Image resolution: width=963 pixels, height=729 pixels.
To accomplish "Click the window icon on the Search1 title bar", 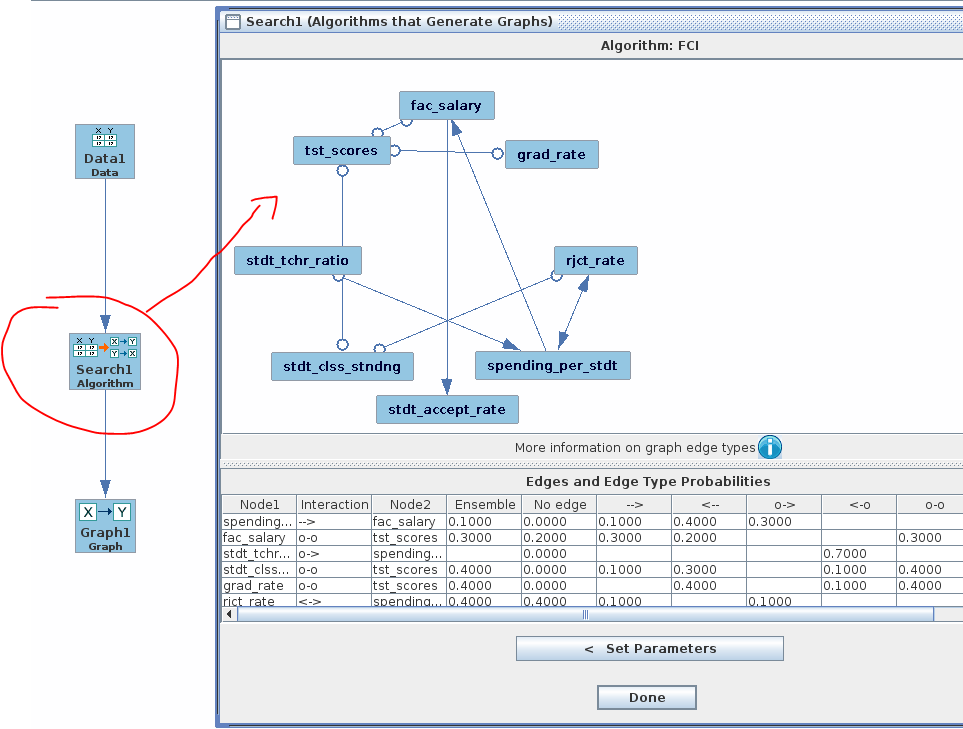I will 232,21.
